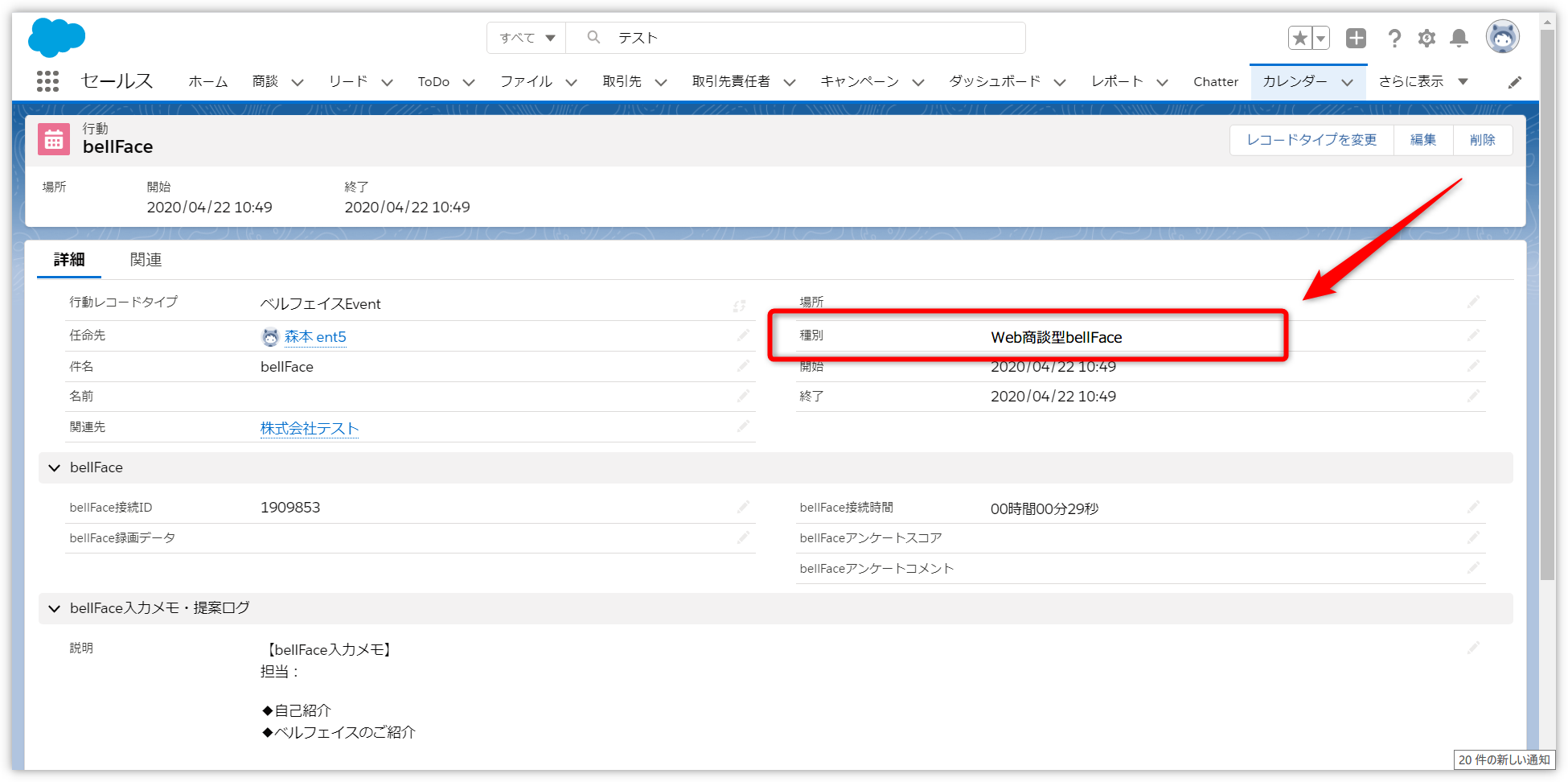Viewport: 1568px width, 782px height.
Task: Expand the ToDo tab dropdown chevron
Action: [x=469, y=82]
